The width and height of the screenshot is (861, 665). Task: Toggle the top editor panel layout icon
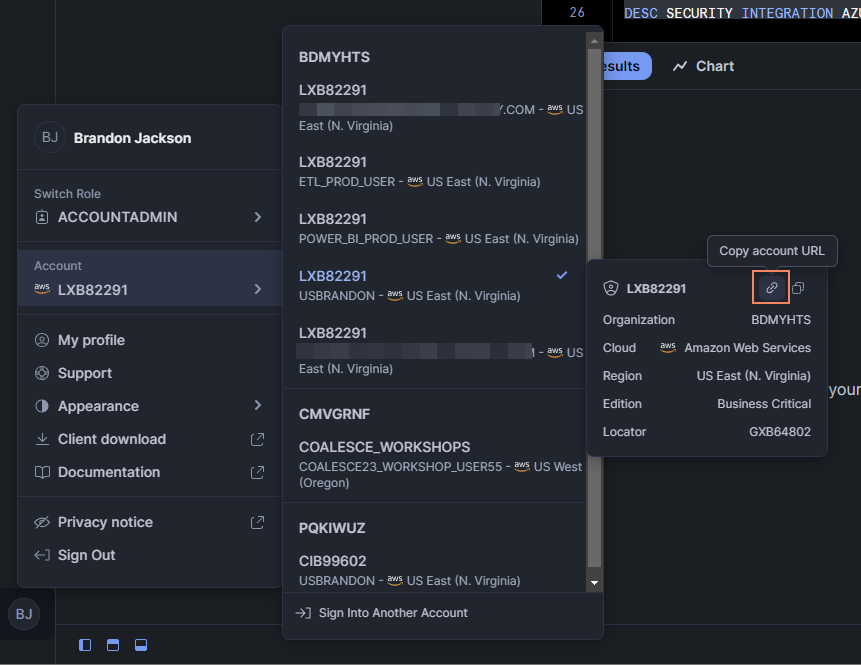point(113,645)
